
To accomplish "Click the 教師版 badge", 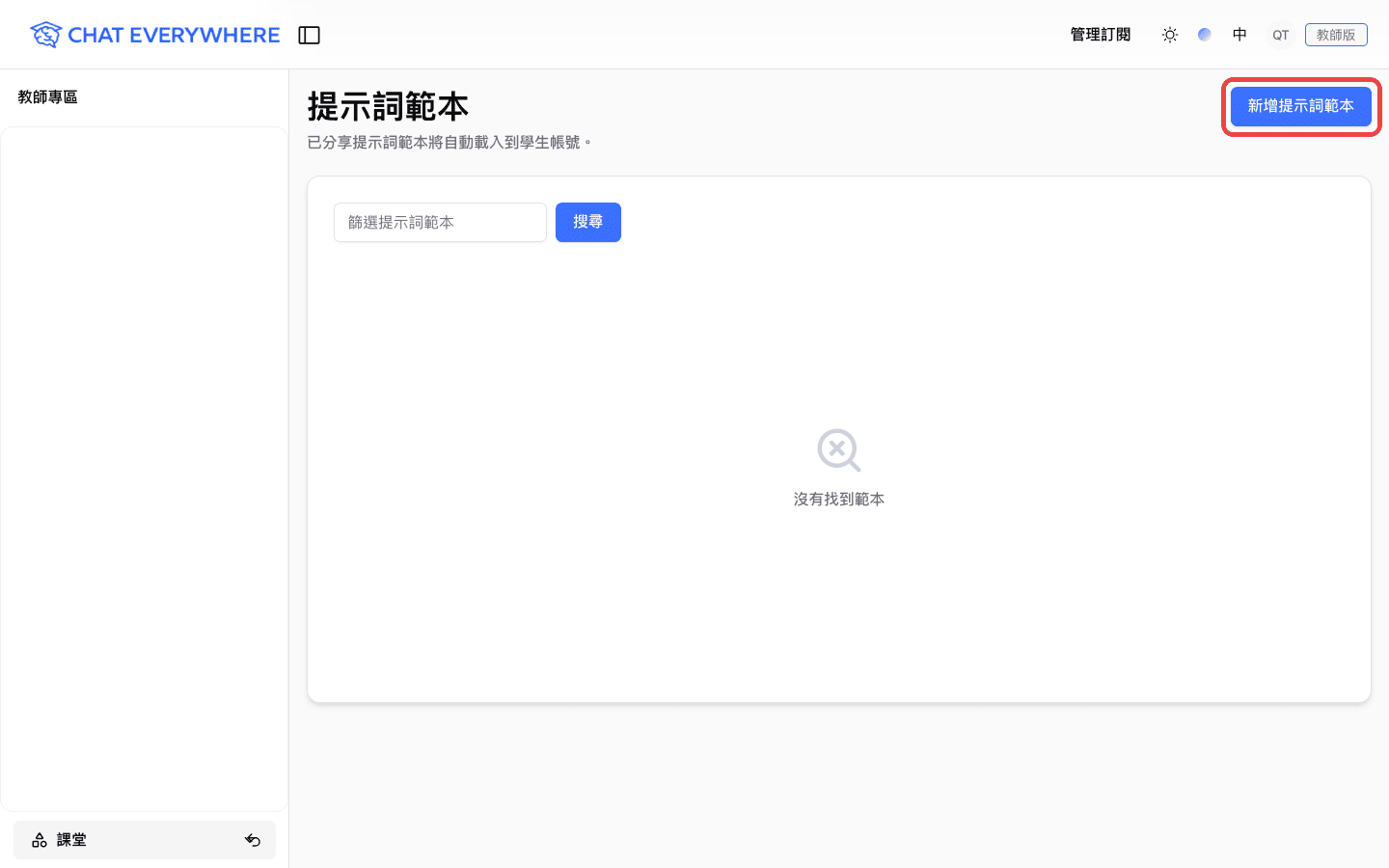I will point(1336,35).
